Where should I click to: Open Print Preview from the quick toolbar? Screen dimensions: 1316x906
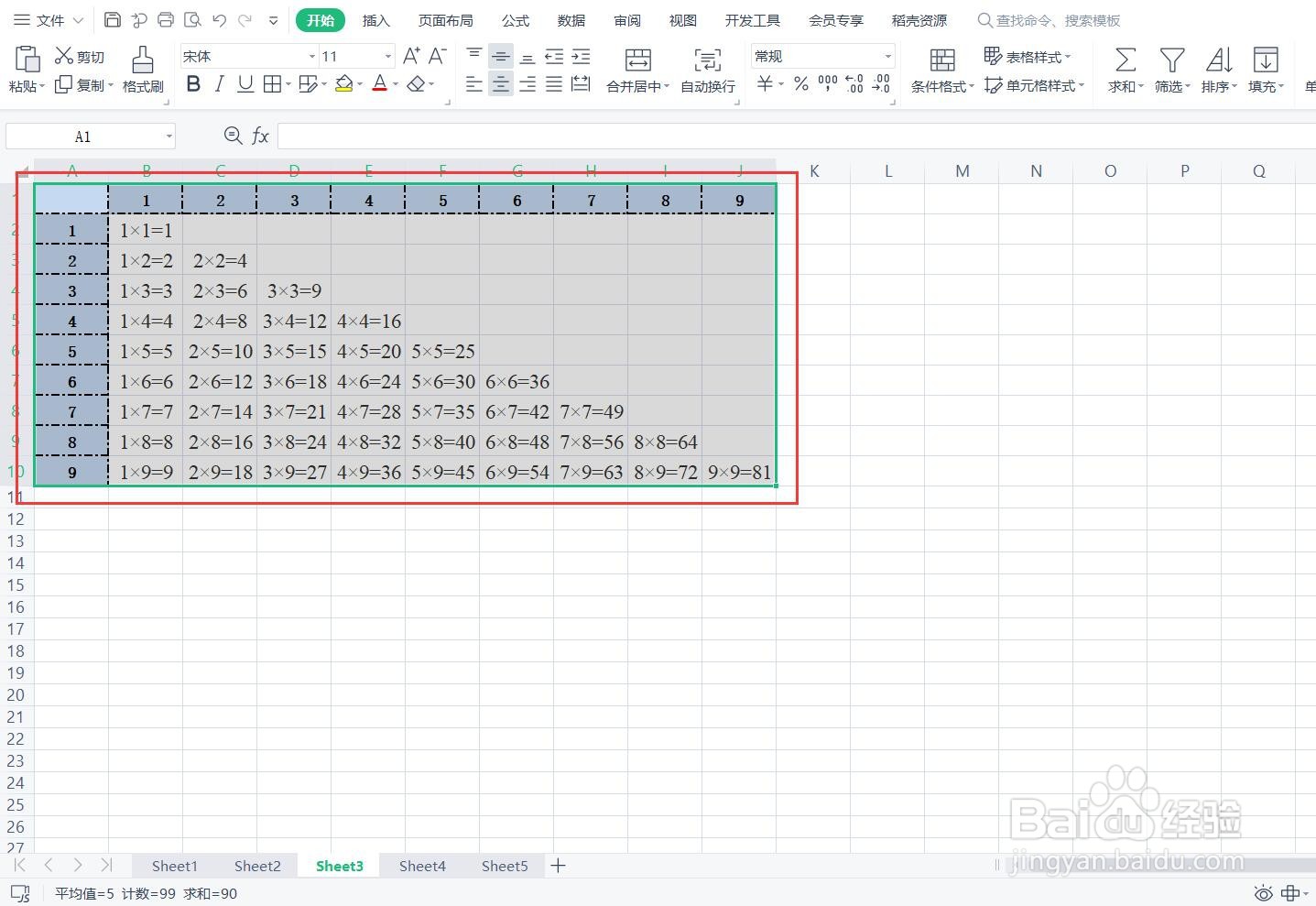point(192,19)
